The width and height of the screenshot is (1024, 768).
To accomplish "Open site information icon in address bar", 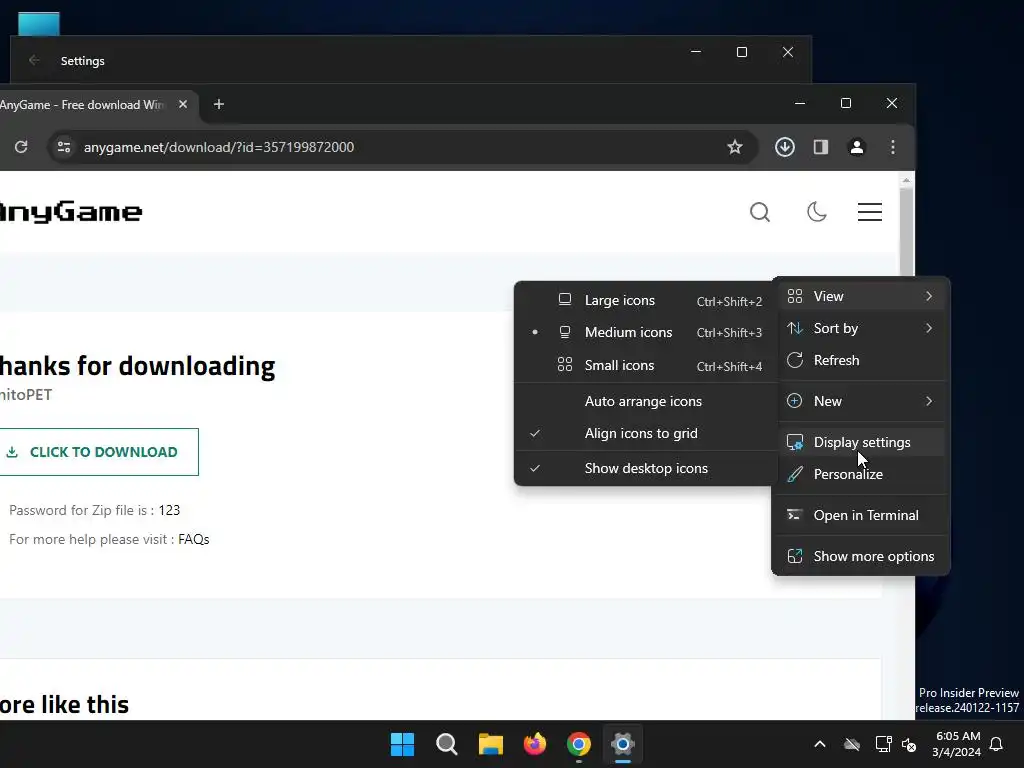I will 63,147.
